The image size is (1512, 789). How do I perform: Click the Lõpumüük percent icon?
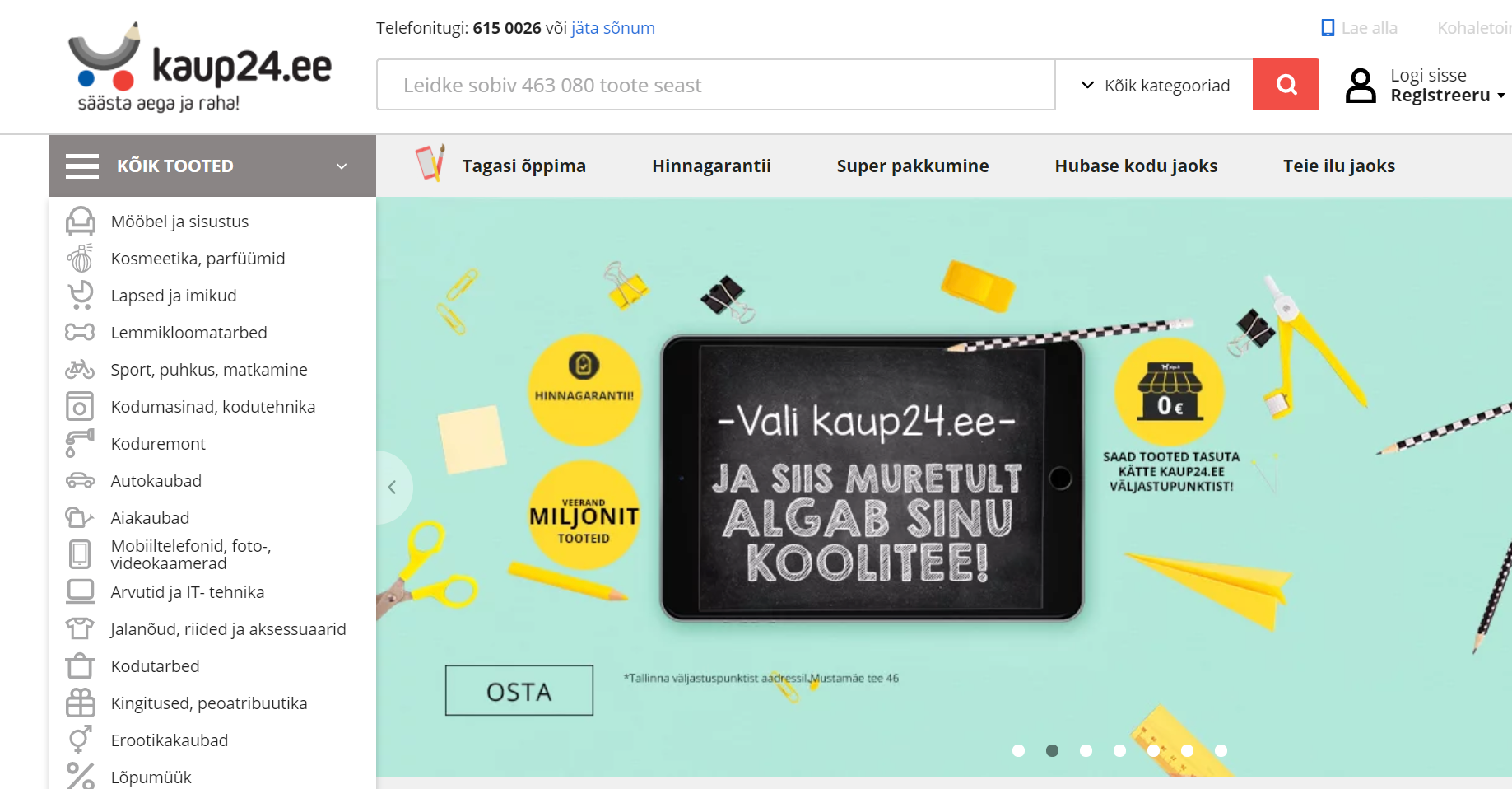click(x=80, y=776)
